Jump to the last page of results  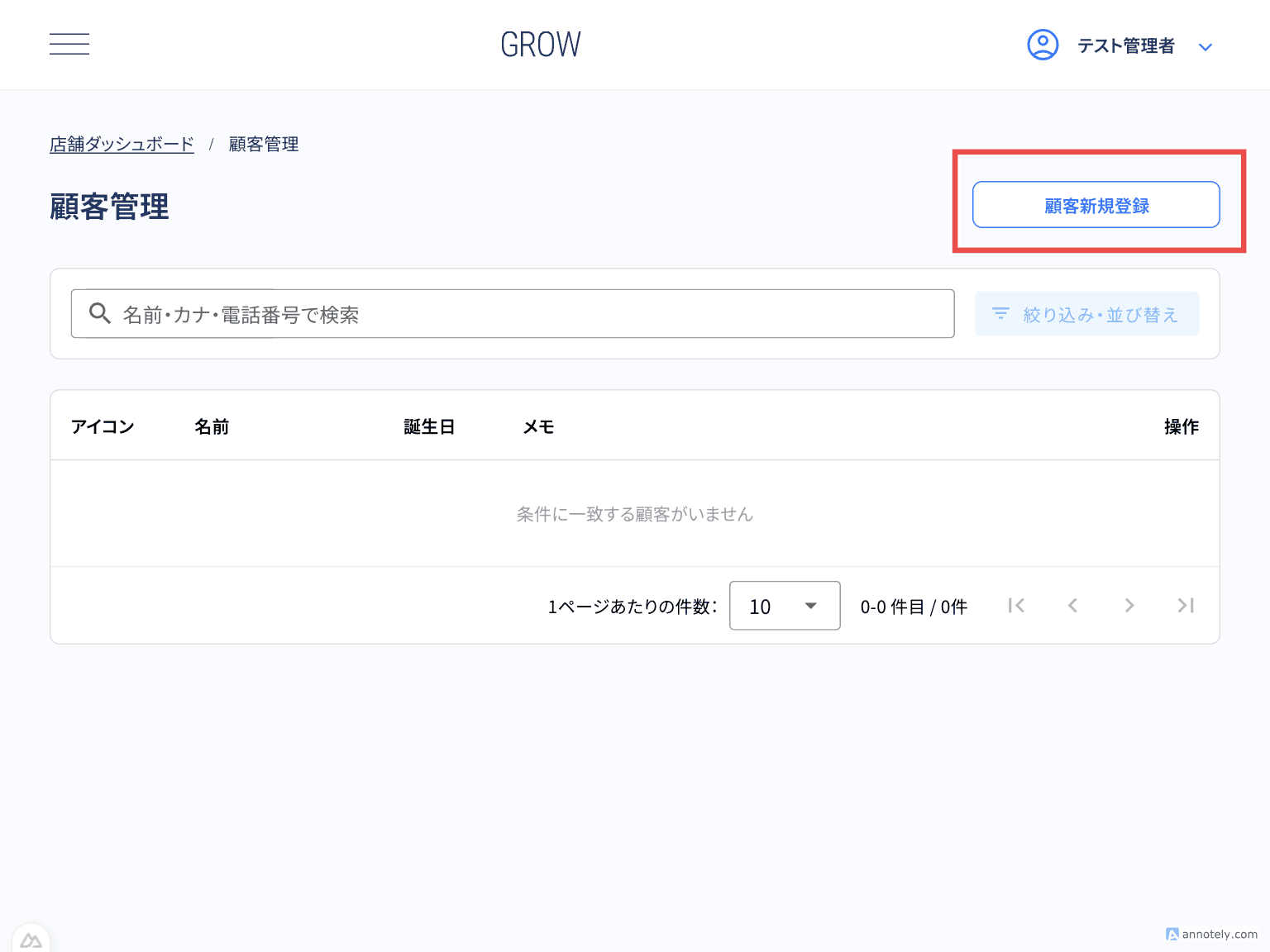click(1186, 606)
